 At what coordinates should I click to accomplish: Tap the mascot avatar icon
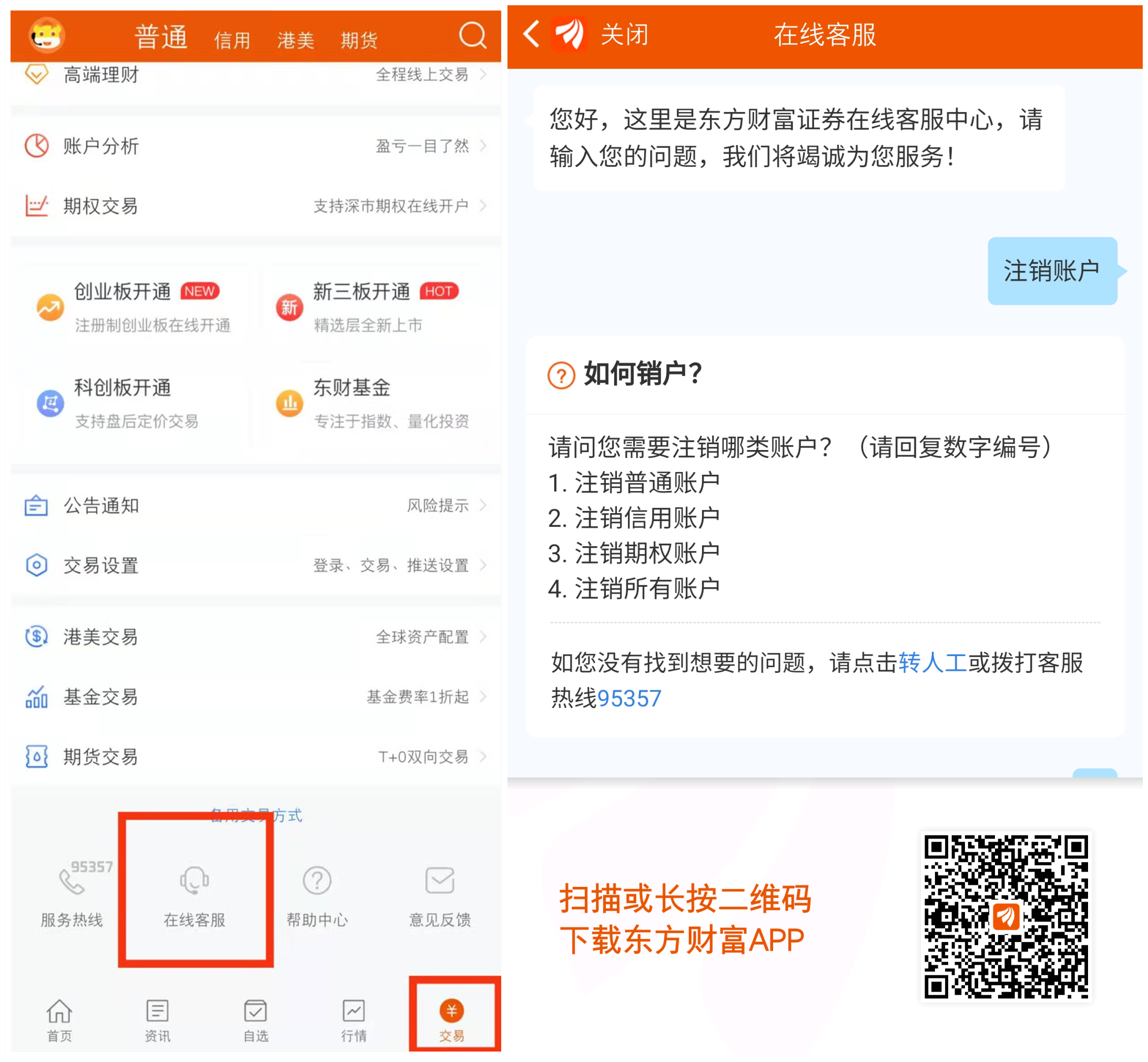47,36
